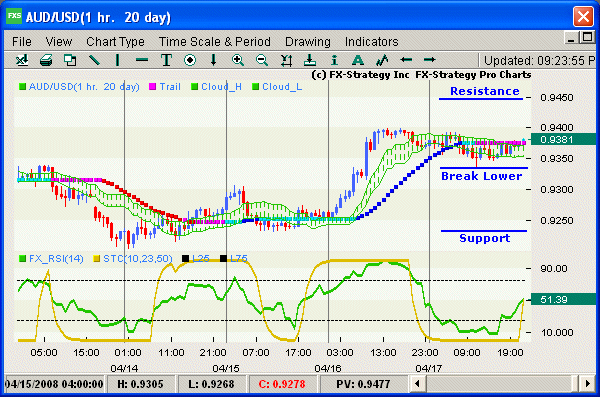Click the H: 0.9305 status field

click(x=140, y=384)
